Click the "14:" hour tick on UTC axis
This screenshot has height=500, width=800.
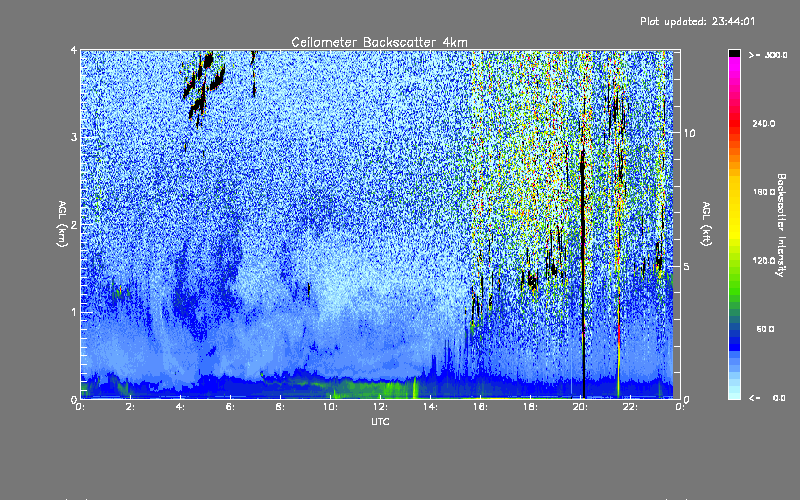click(430, 407)
